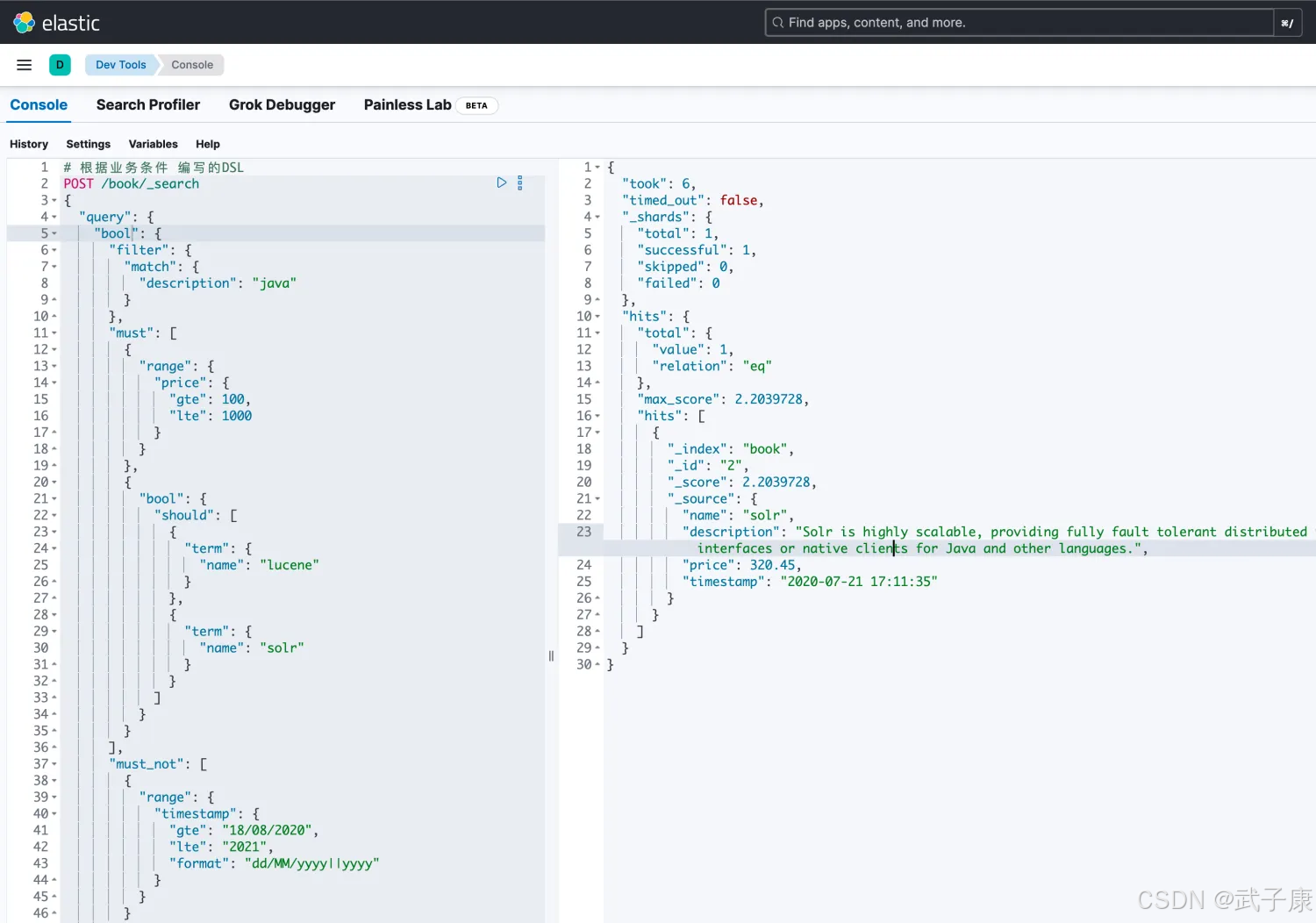
Task: Fold the "_source" object at response line 21
Action: click(597, 499)
